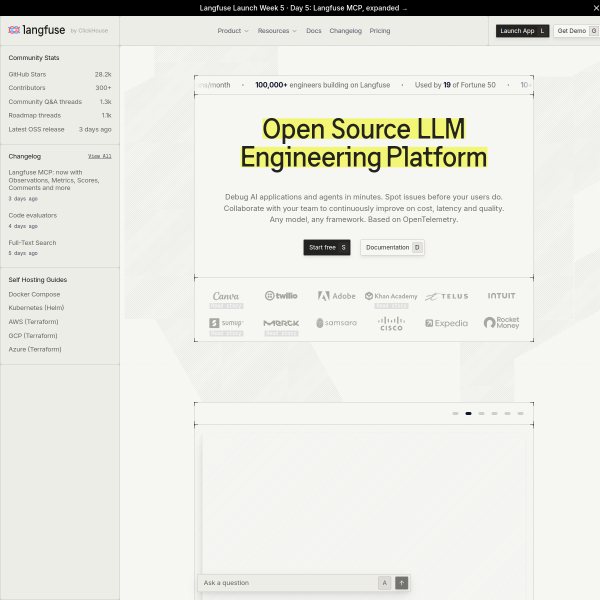Close the Launch Week announcement banner
Screen dimensions: 600x600
[595, 8]
